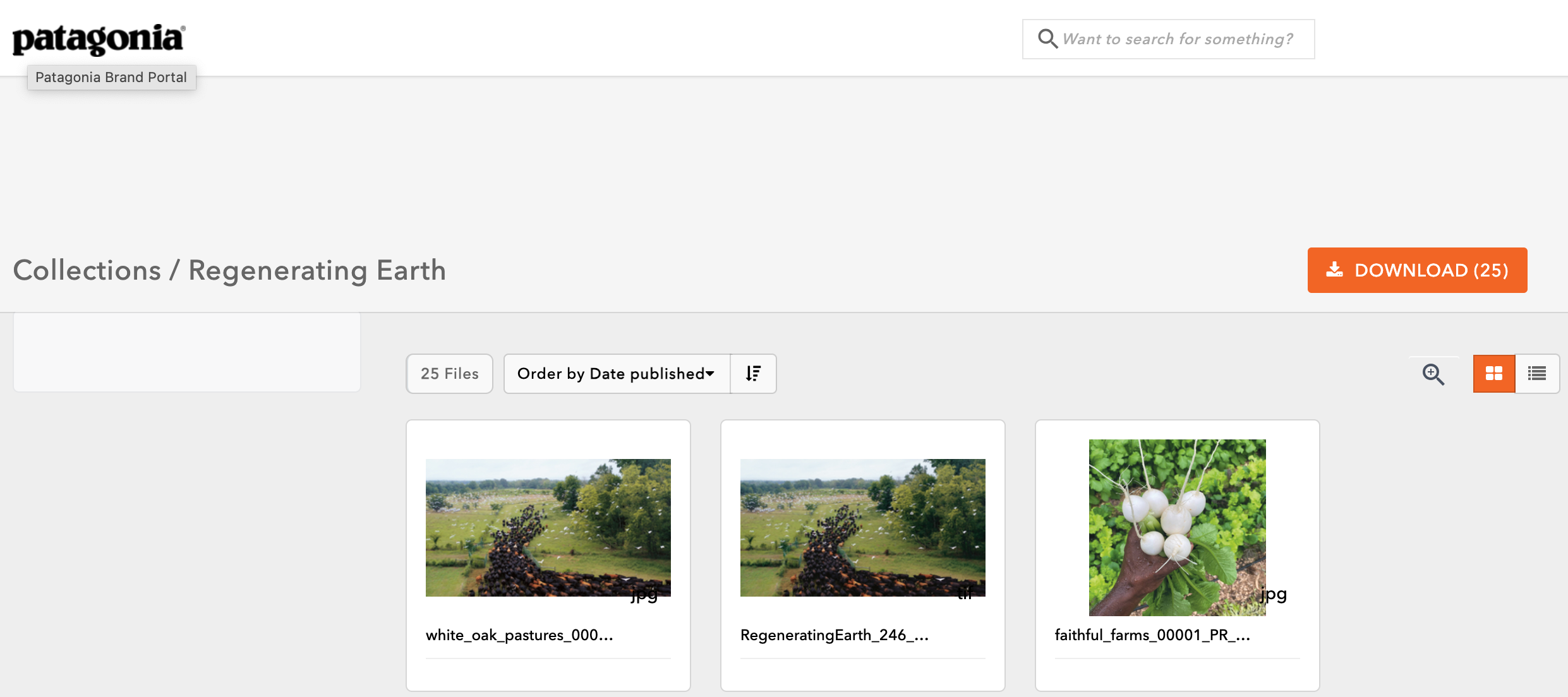Switch to grid view

click(x=1494, y=374)
